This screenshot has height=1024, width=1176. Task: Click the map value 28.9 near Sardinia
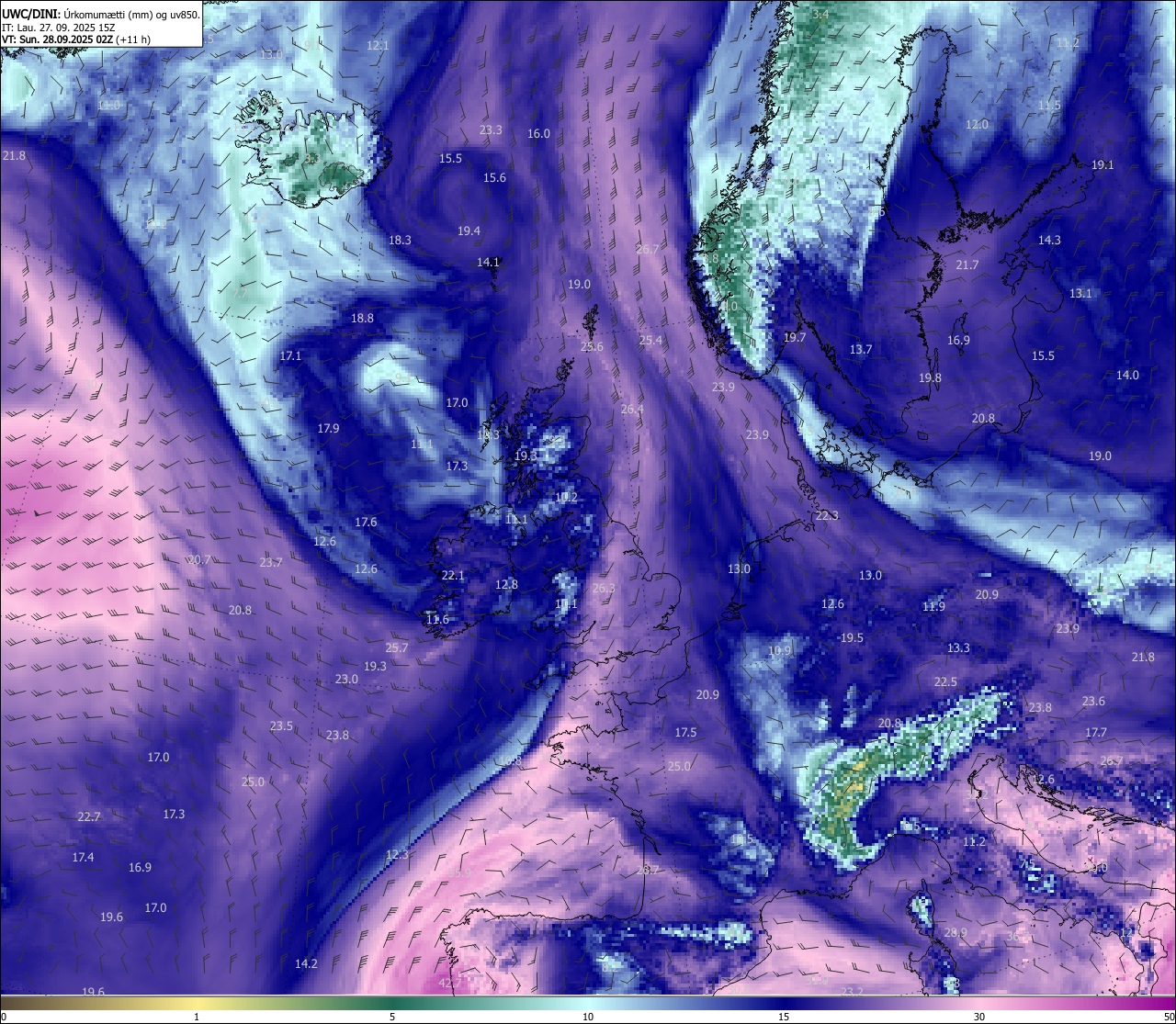955,932
